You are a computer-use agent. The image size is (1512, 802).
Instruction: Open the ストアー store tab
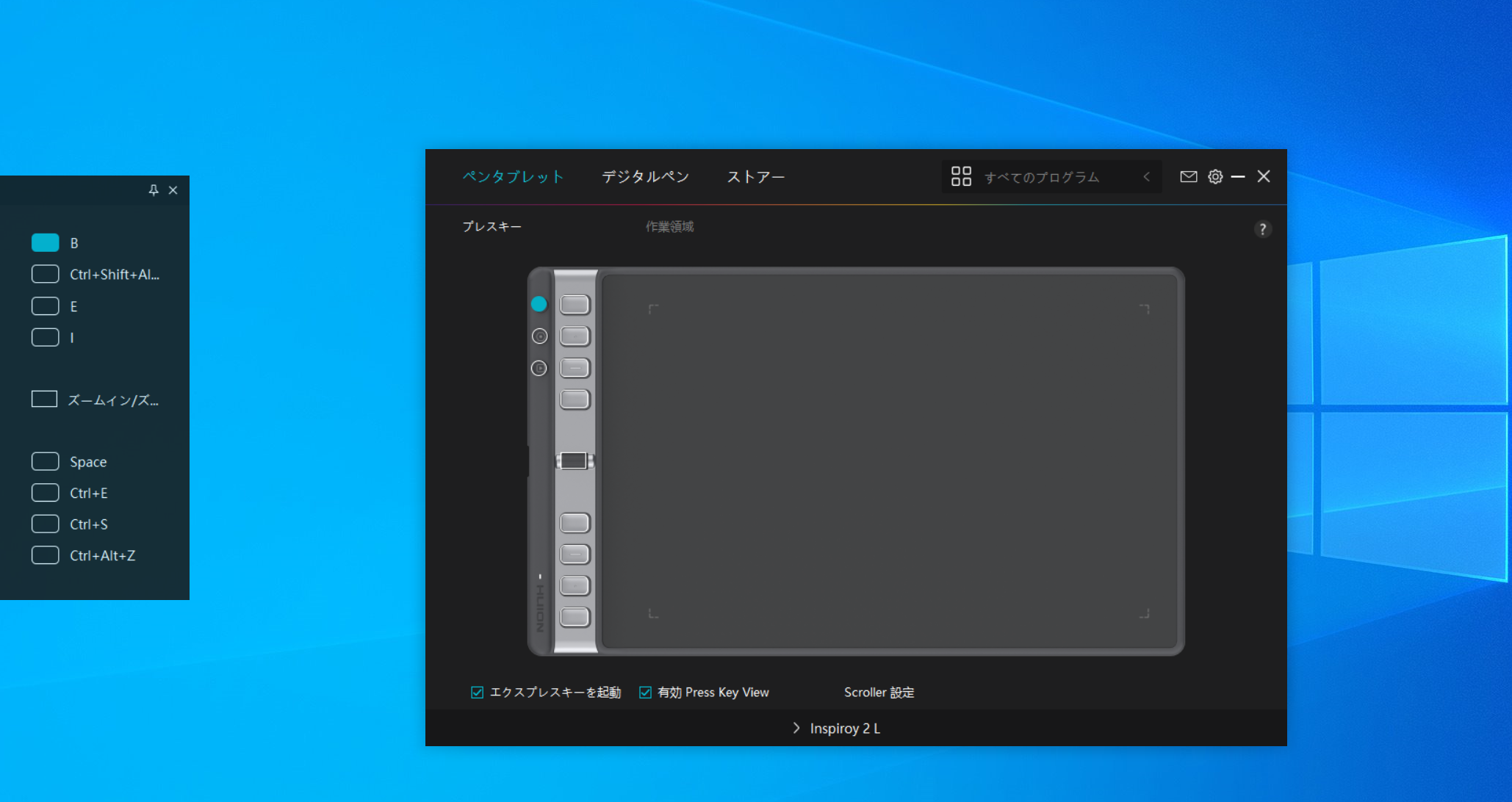(x=755, y=176)
